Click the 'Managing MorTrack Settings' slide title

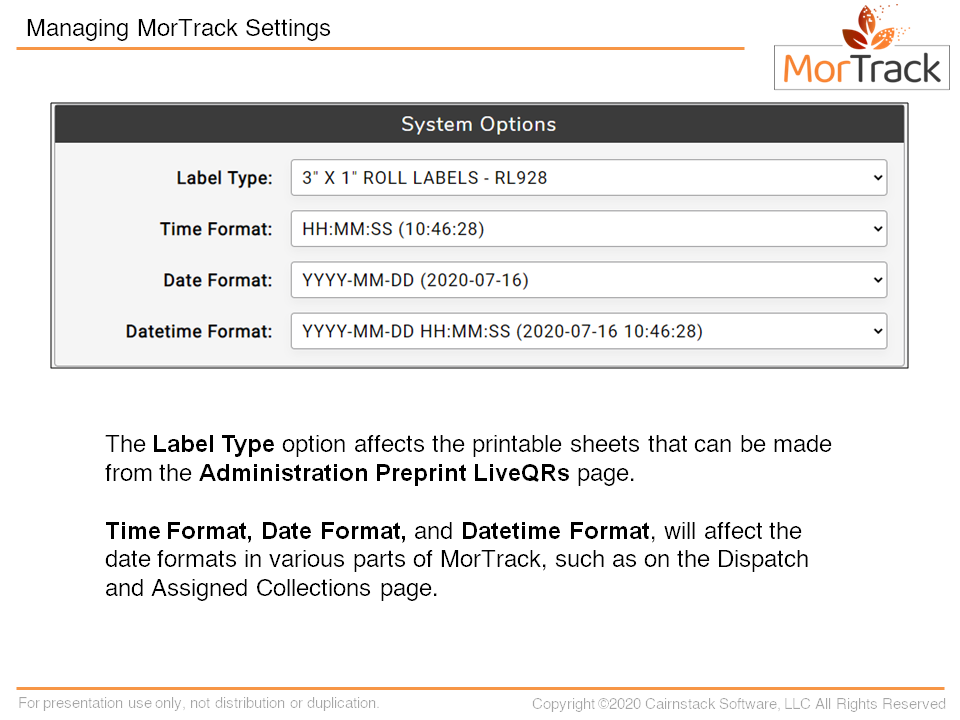point(178,27)
